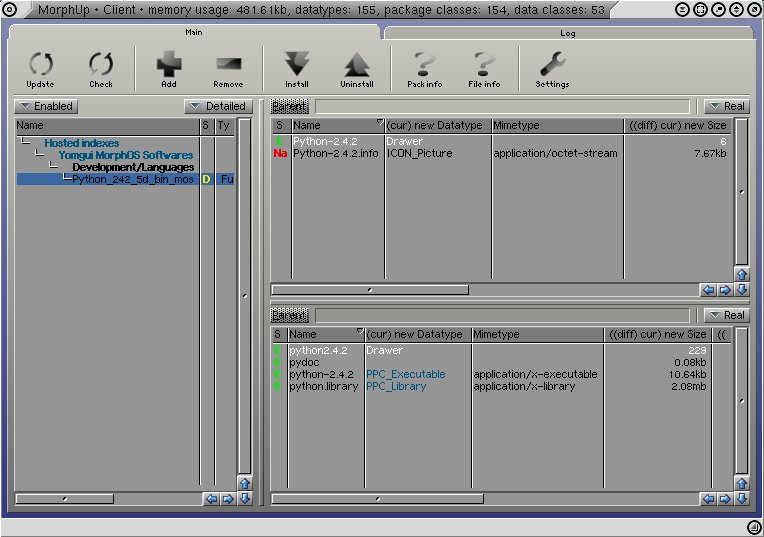Viewport: 764px width, 537px height.
Task: Click the upper file pane left arrow
Action: [708, 290]
